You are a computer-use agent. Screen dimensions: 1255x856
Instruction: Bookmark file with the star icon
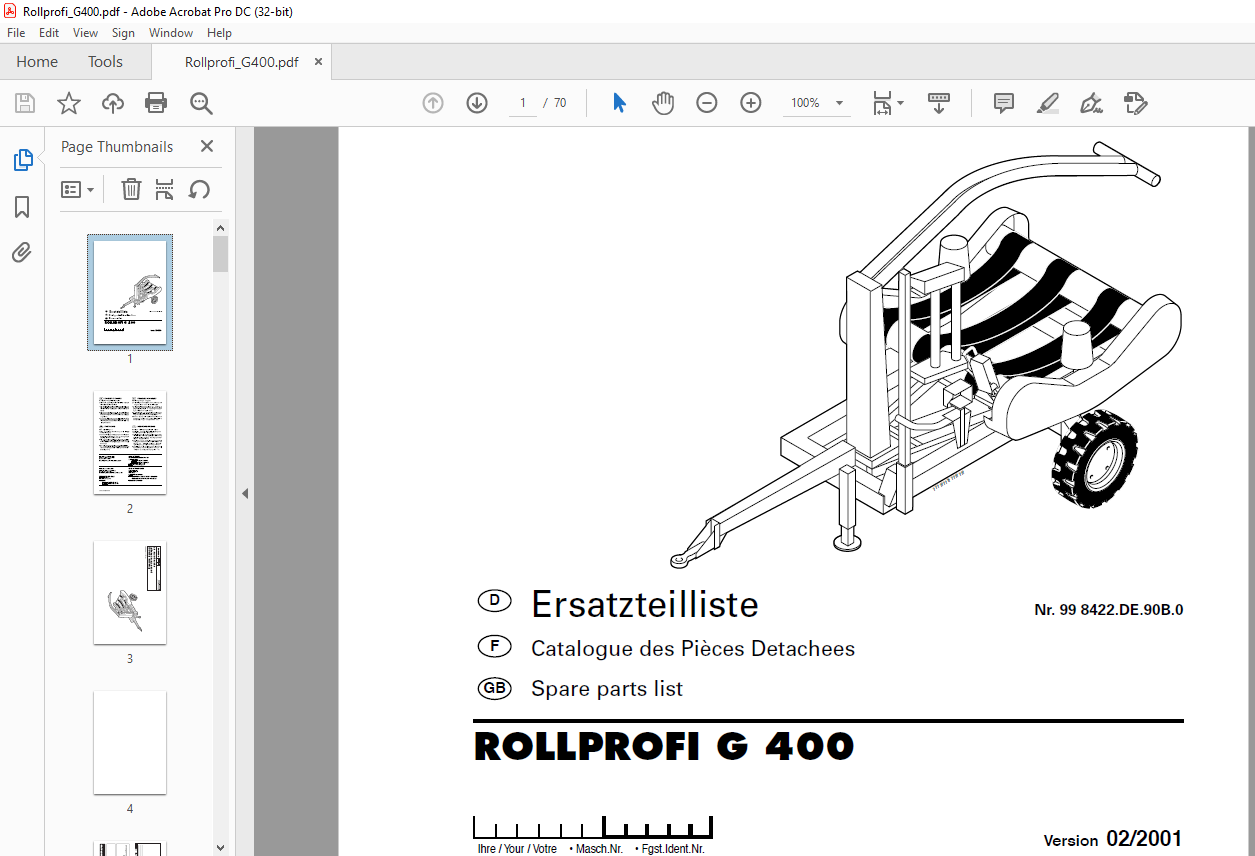[69, 103]
